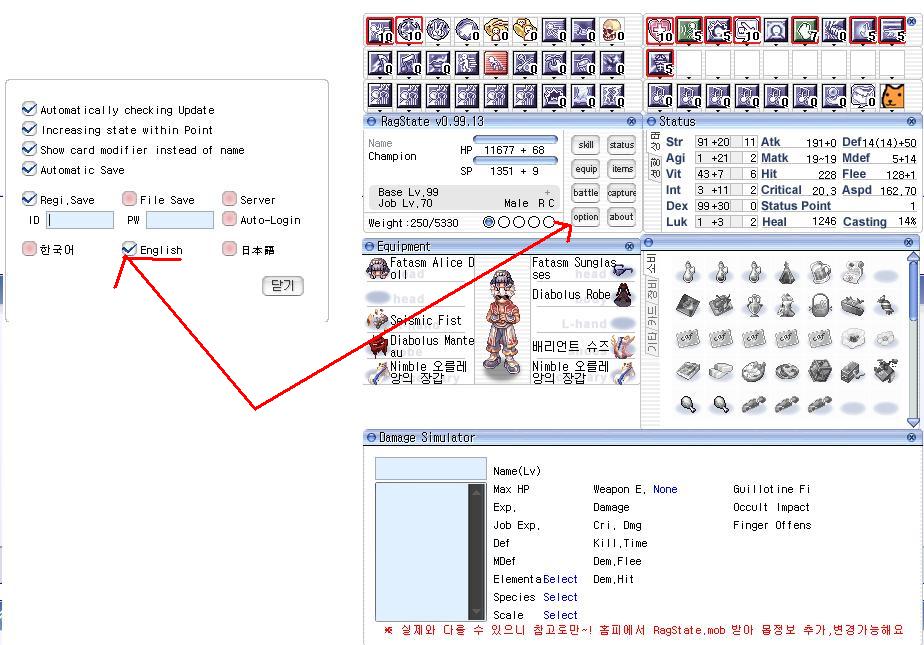Viewport: 924px width, 645px height.
Task: Click the Champion character sprite in Equipment
Action: pos(502,321)
